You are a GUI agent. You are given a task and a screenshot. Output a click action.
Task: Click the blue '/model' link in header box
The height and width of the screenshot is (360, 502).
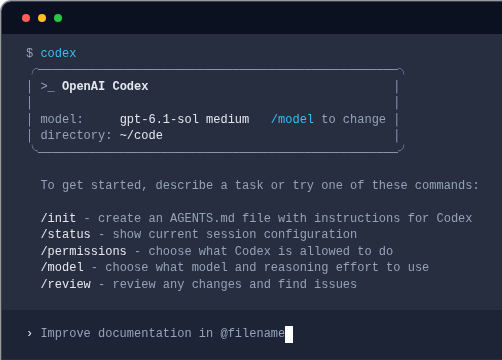click(x=292, y=119)
